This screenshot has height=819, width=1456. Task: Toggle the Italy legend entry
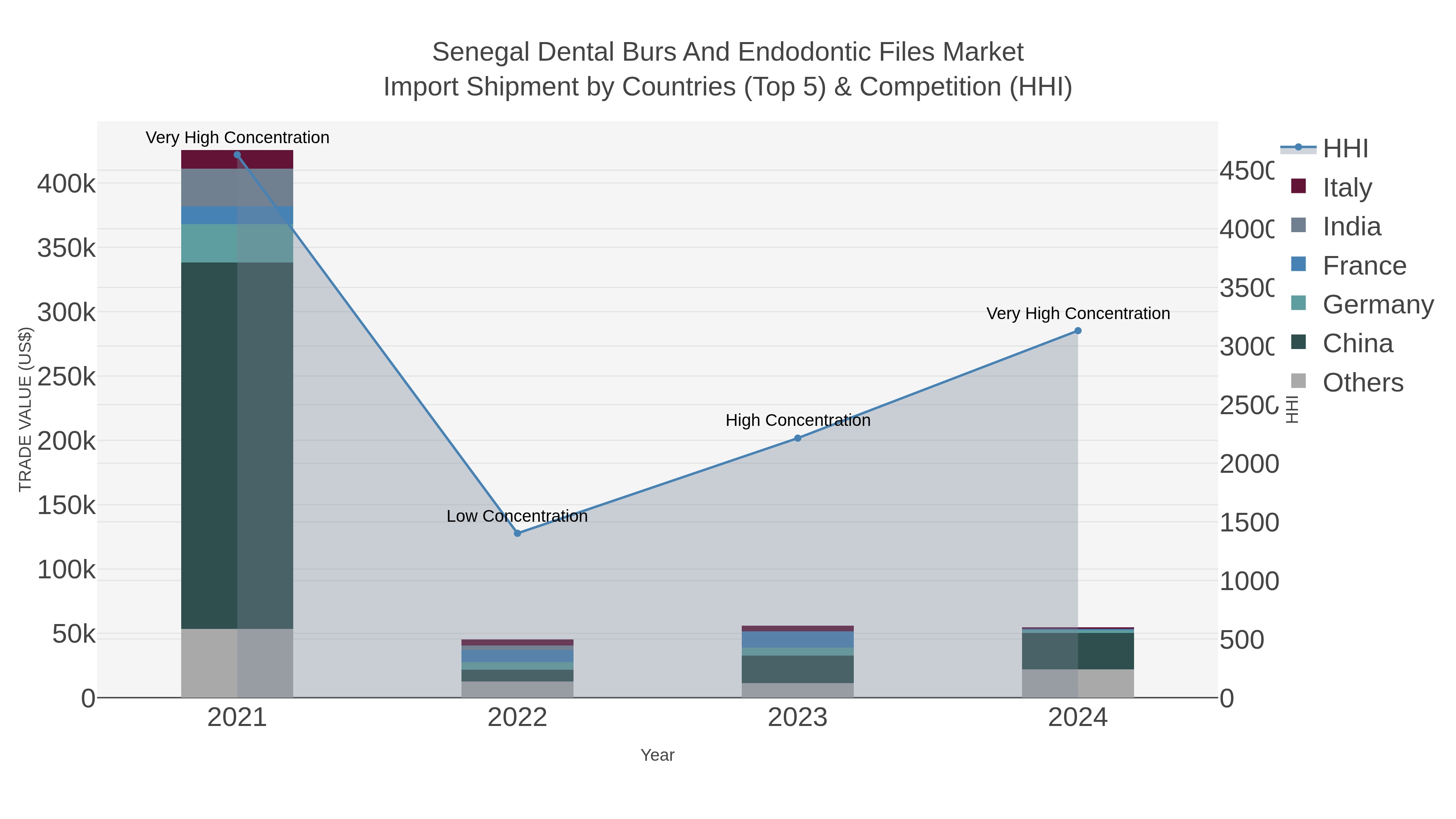[x=1331, y=187]
